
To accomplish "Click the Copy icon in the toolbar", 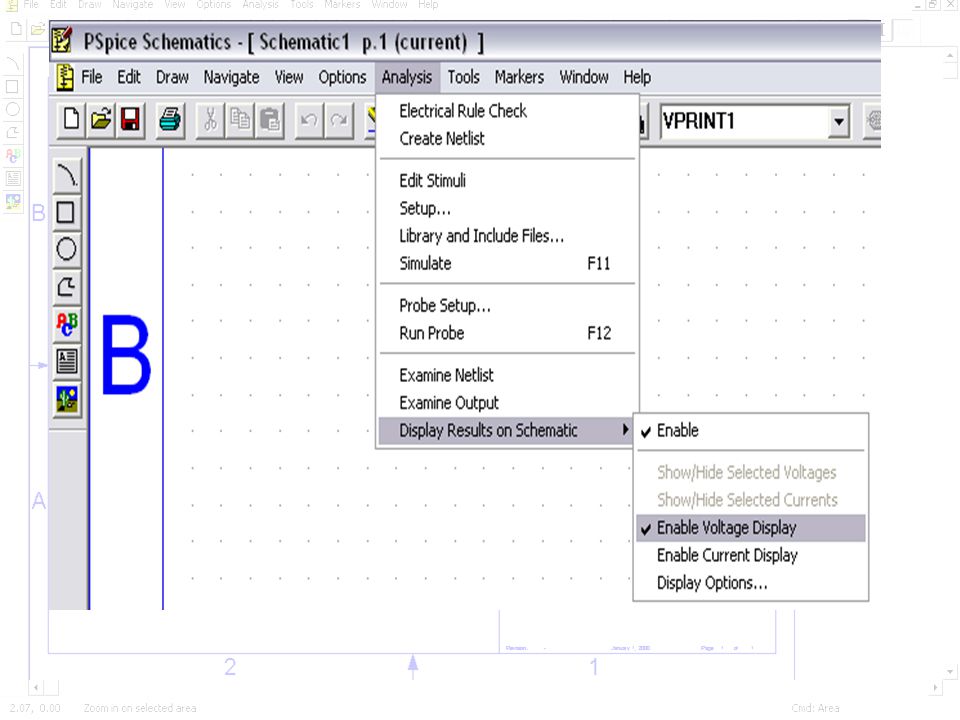I will click(240, 120).
